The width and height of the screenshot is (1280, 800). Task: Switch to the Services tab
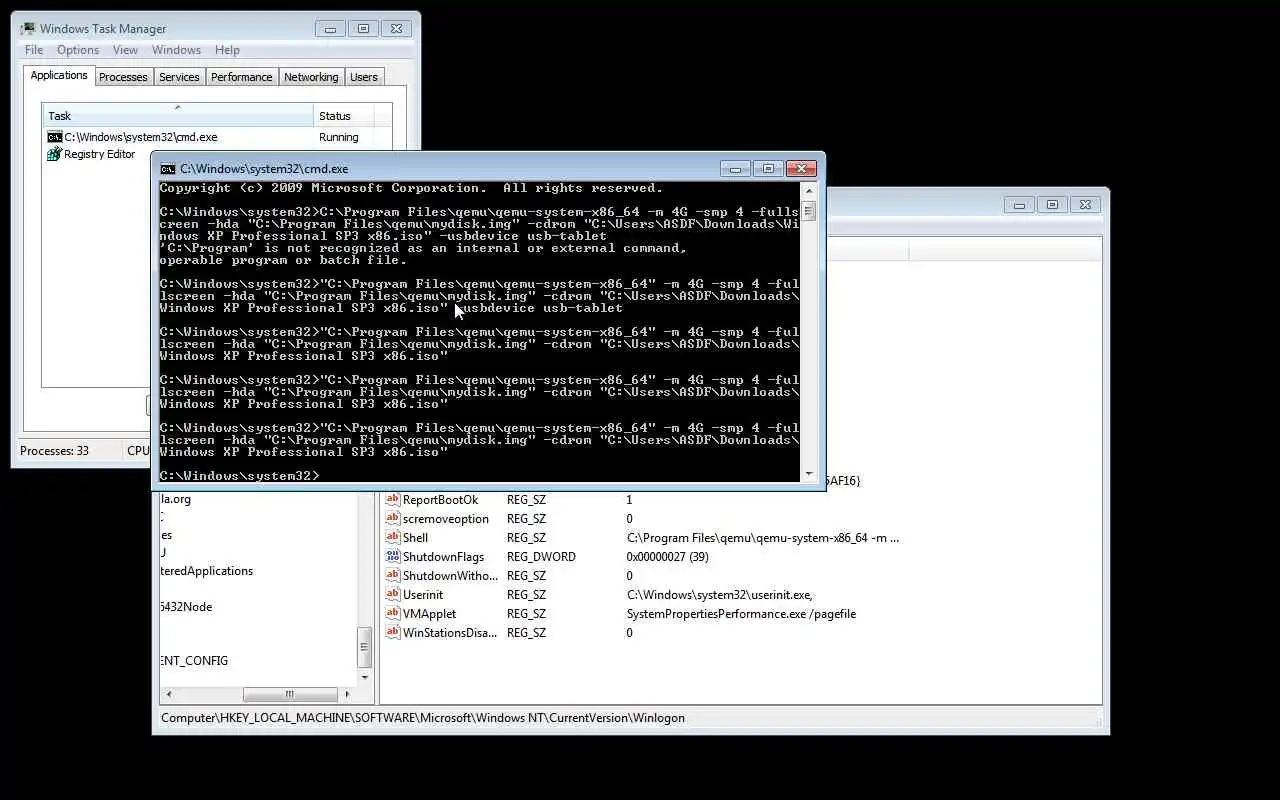tap(179, 77)
